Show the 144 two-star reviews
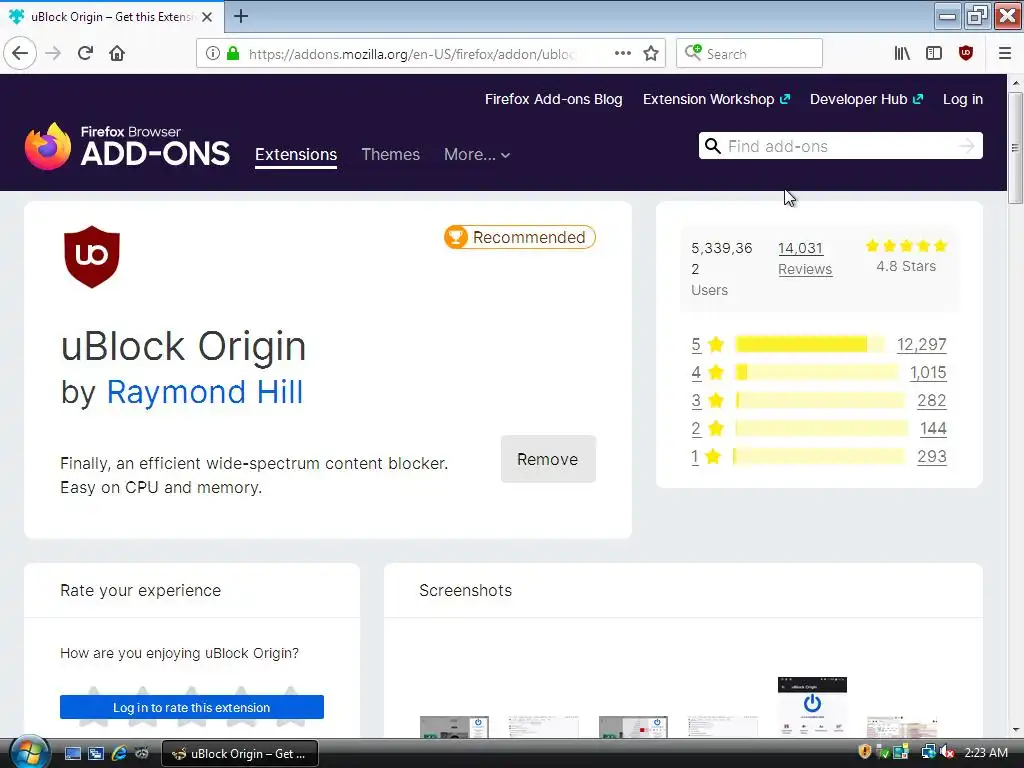Viewport: 1024px width, 768px height. (933, 428)
